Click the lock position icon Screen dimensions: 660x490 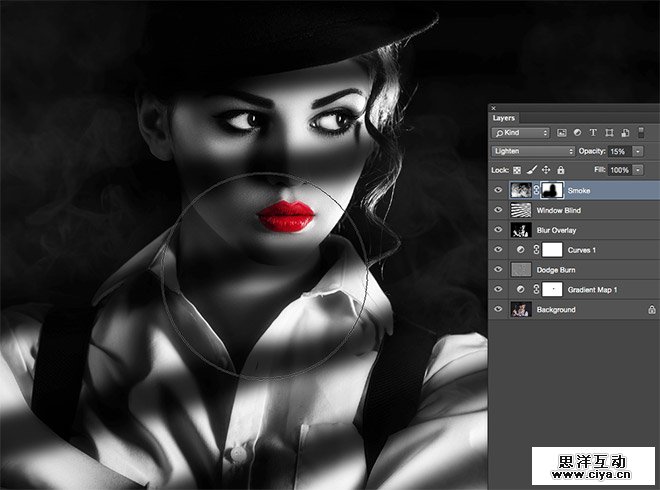click(546, 170)
